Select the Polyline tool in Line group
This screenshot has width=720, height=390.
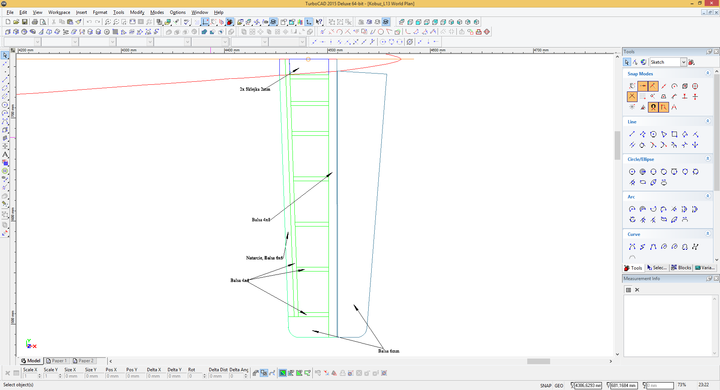(x=643, y=134)
